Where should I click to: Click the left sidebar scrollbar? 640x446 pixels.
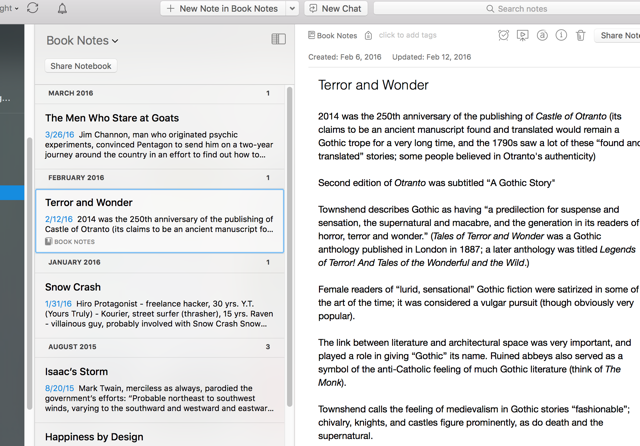point(29,273)
